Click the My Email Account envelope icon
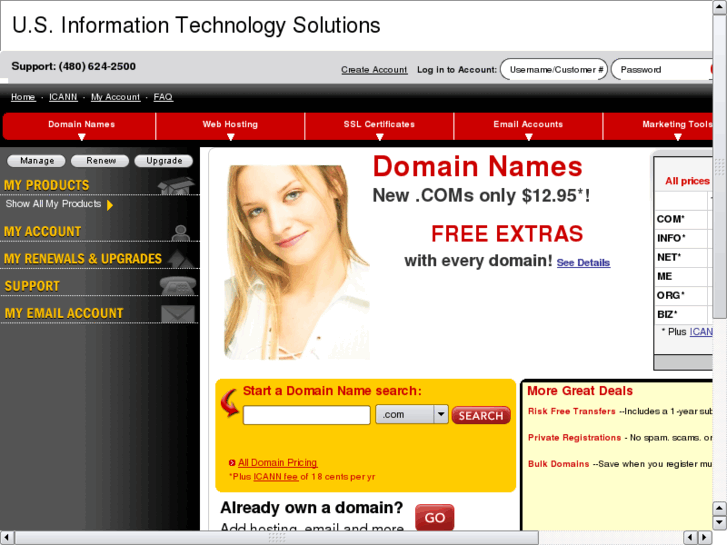The width and height of the screenshot is (727, 545). (178, 314)
